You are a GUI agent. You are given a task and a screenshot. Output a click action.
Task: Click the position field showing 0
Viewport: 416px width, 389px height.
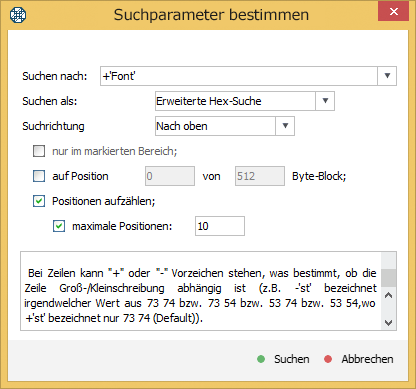click(x=170, y=176)
